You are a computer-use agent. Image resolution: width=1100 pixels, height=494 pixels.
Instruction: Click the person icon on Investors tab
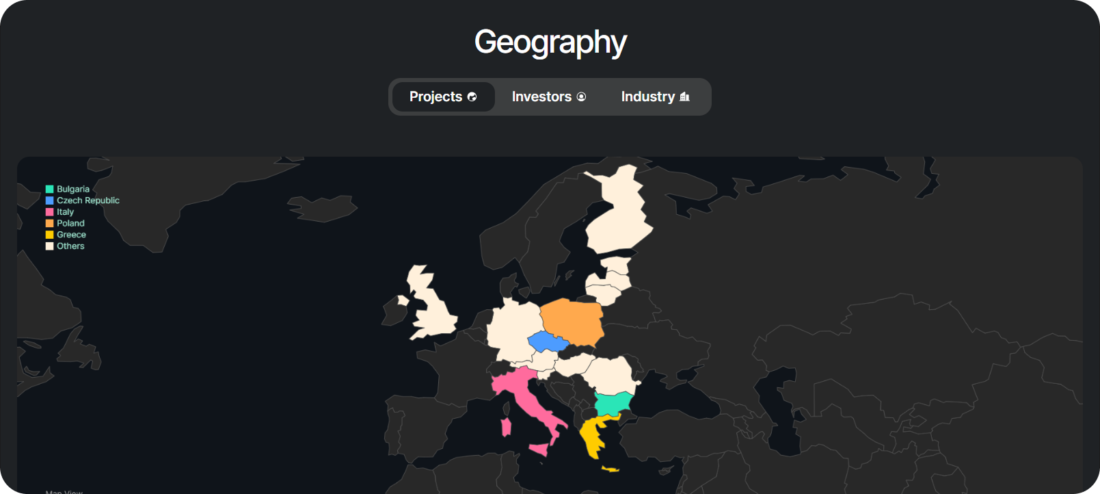click(581, 97)
